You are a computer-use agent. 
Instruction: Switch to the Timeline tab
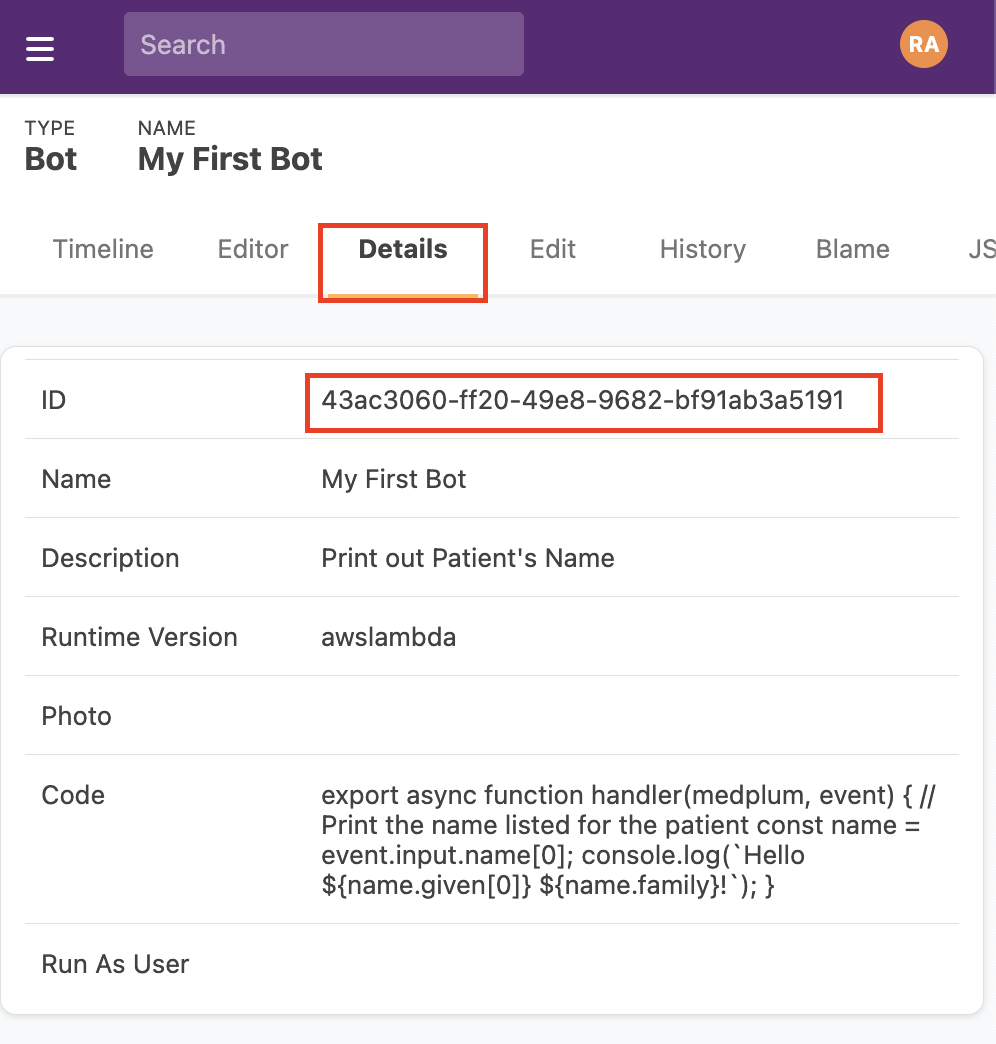(x=103, y=249)
